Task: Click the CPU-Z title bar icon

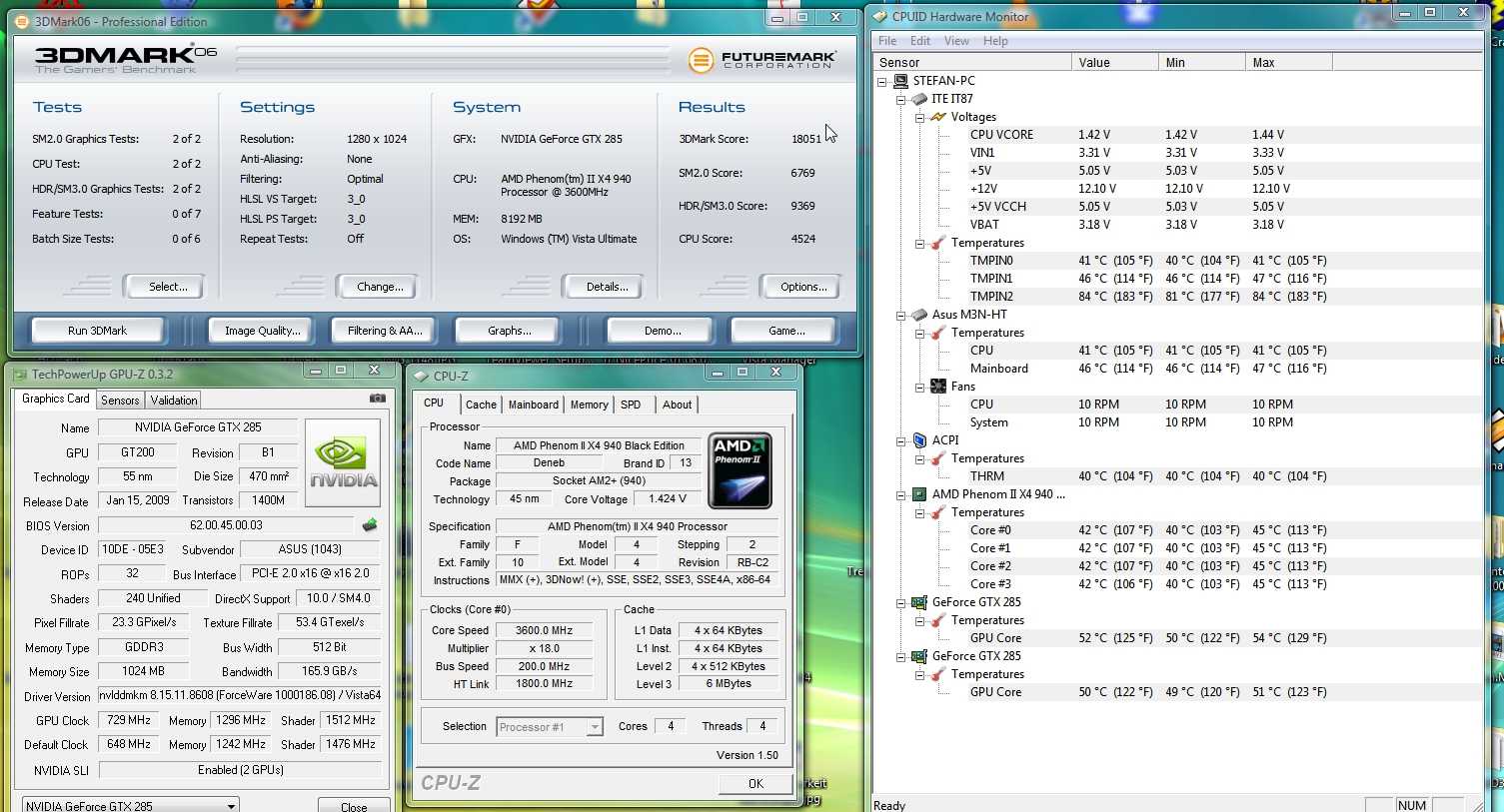Action: 421,377
